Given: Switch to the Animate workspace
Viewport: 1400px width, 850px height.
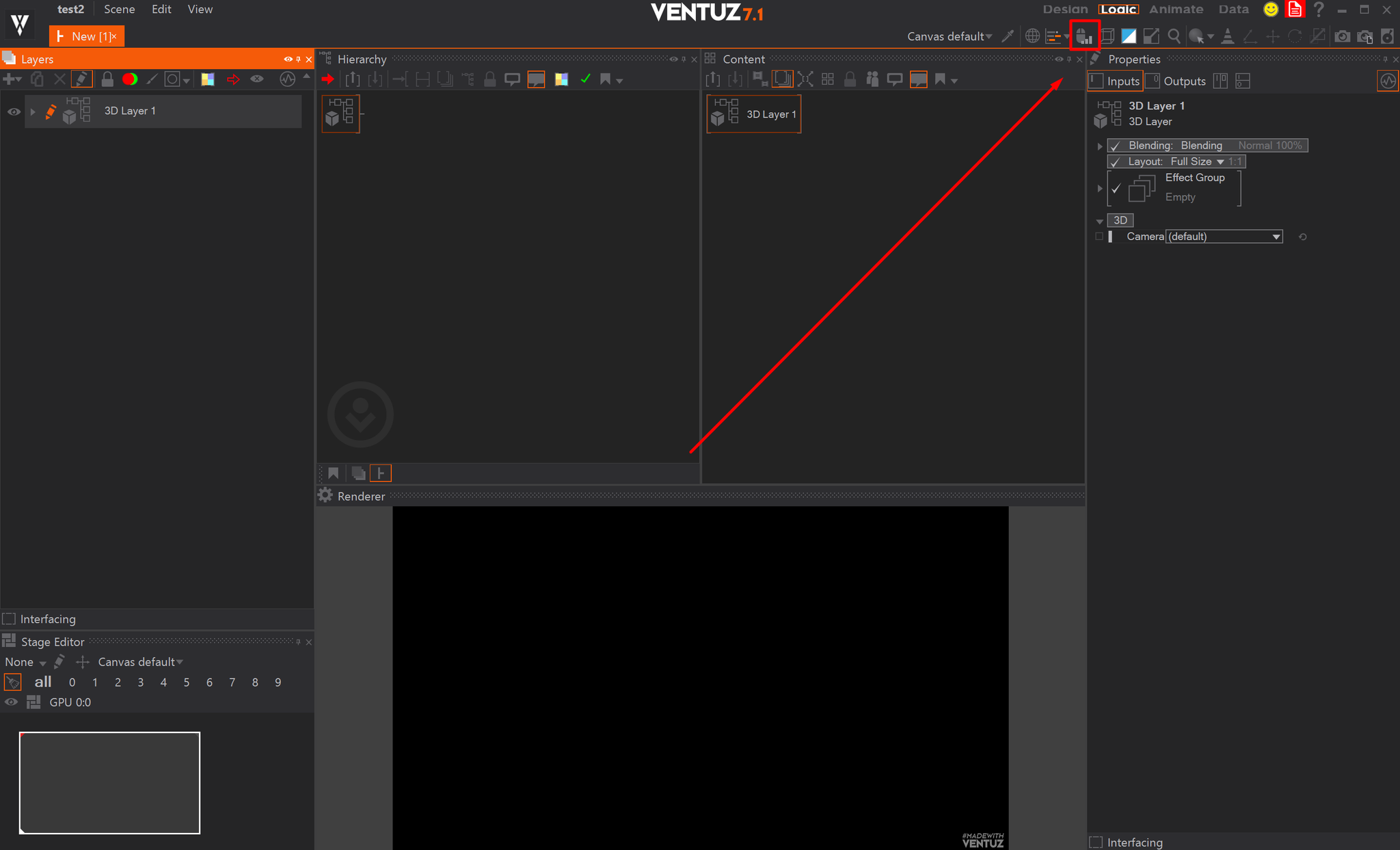Looking at the screenshot, I should pos(1176,9).
